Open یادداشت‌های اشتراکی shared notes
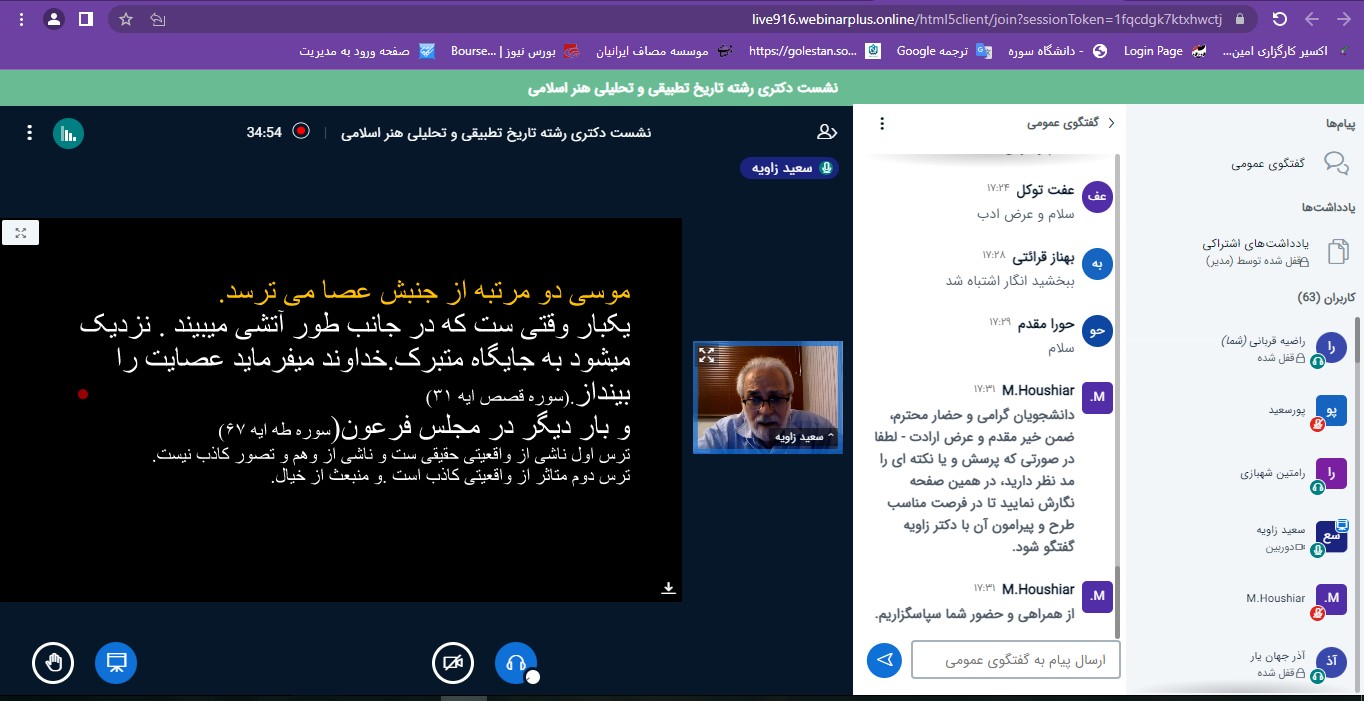Screen dimensions: 1364x701 tap(1275, 251)
